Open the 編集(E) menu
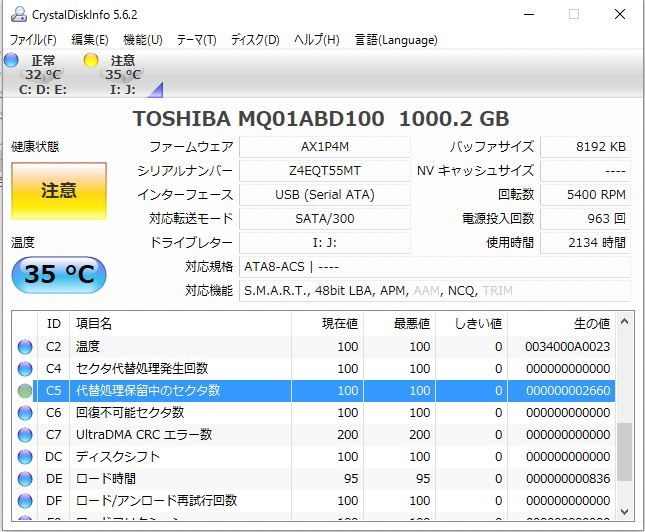Screen dimensions: 645x532 pyautogui.click(x=90, y=40)
